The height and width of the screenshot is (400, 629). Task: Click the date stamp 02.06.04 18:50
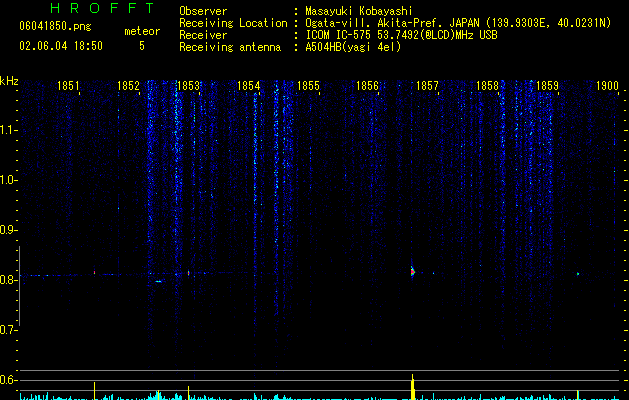(61, 46)
